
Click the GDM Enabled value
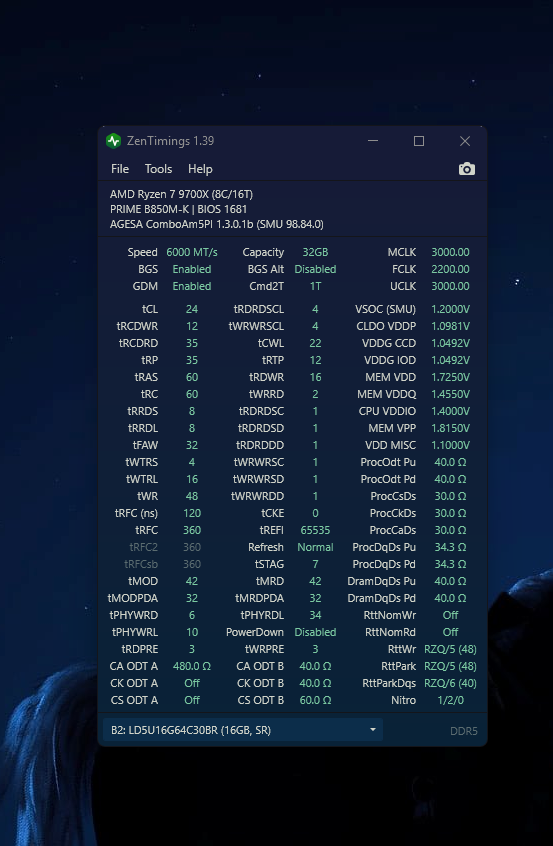[192, 286]
